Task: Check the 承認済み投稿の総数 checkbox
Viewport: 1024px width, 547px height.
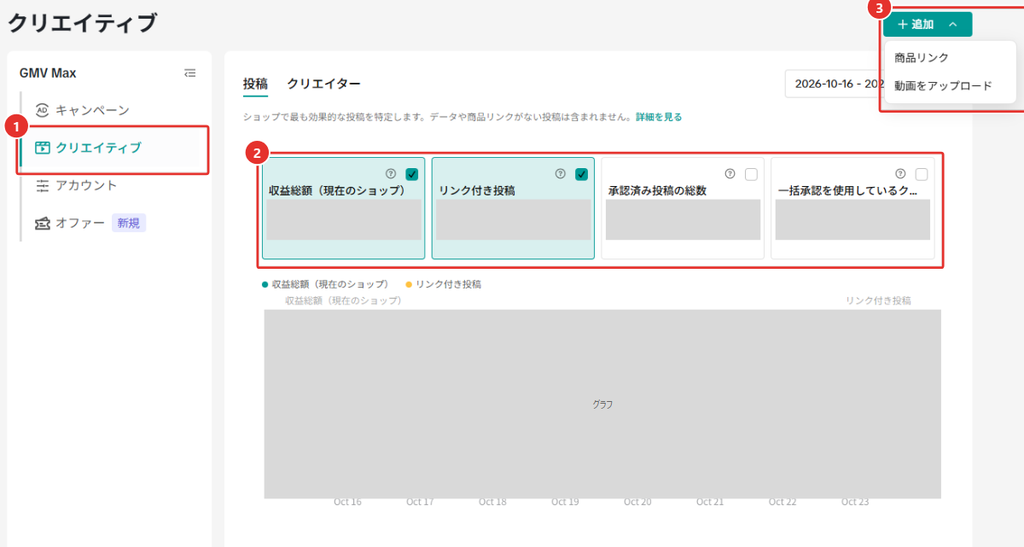Action: [751, 174]
